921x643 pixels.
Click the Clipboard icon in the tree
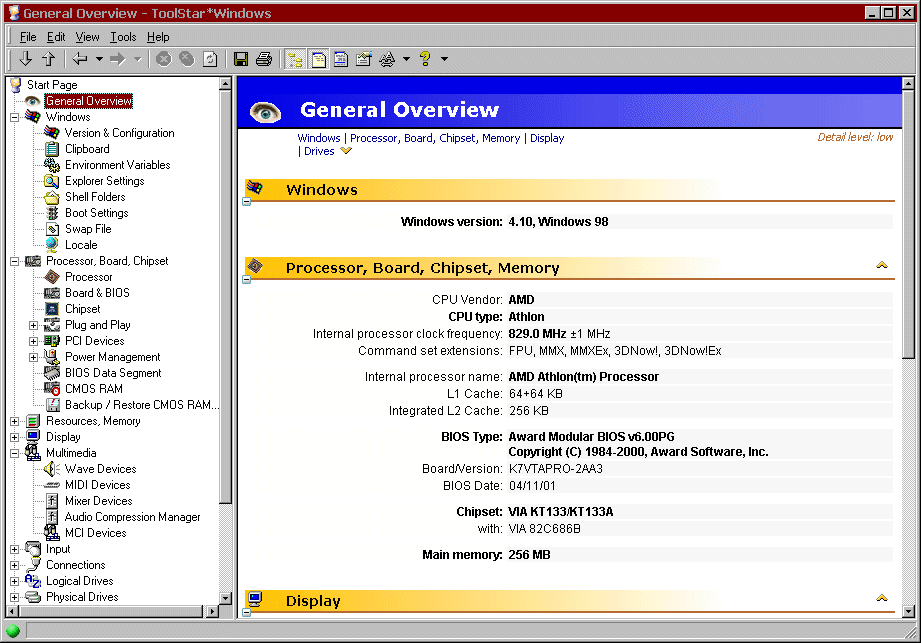click(x=52, y=149)
